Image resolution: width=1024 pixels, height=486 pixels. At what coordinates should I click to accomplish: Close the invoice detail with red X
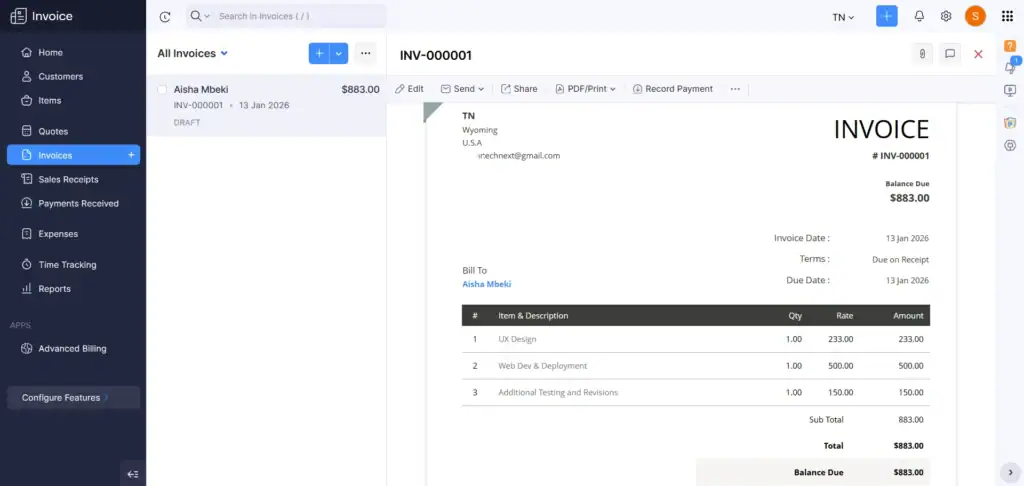[x=978, y=54]
